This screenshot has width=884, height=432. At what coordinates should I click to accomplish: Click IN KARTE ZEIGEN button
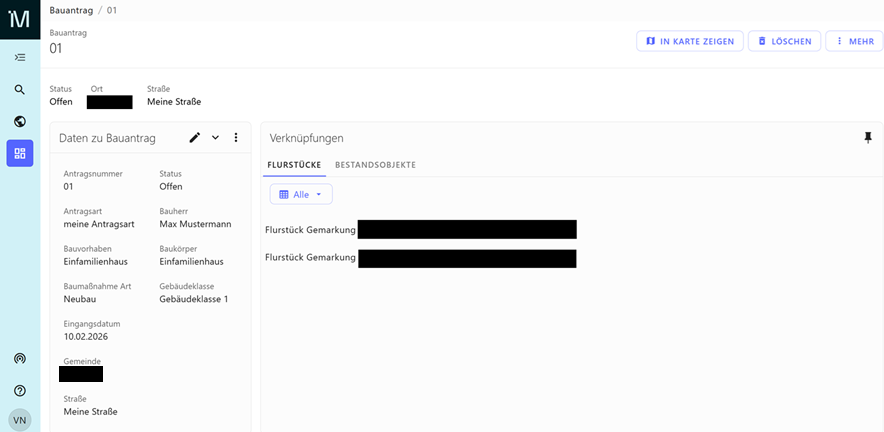point(690,41)
